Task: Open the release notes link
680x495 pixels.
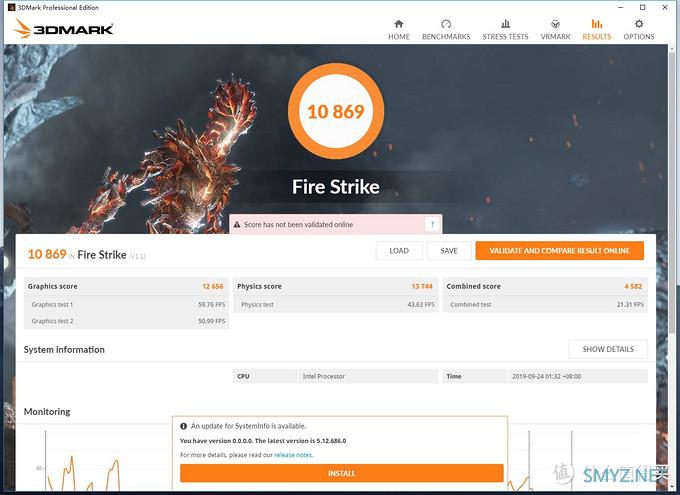Action: click(293, 455)
